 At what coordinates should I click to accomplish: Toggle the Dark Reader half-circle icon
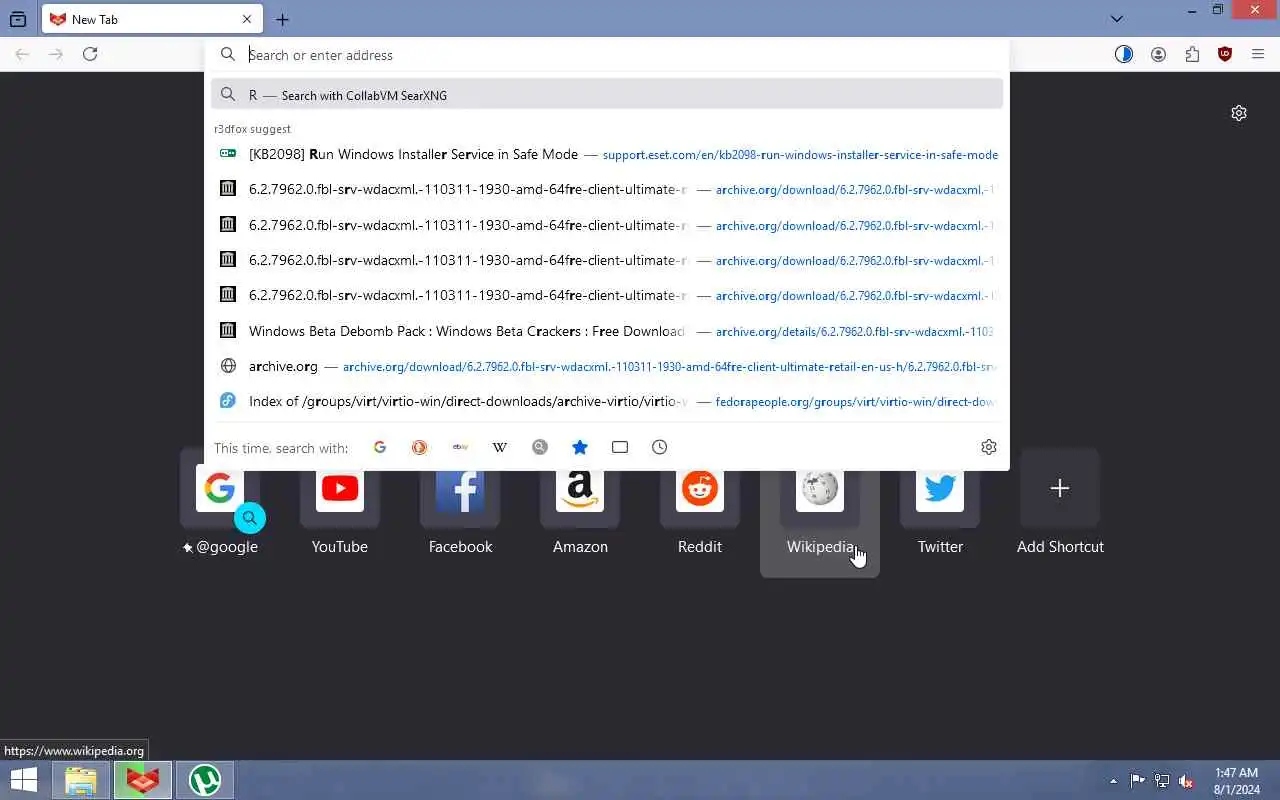pyautogui.click(x=1124, y=54)
